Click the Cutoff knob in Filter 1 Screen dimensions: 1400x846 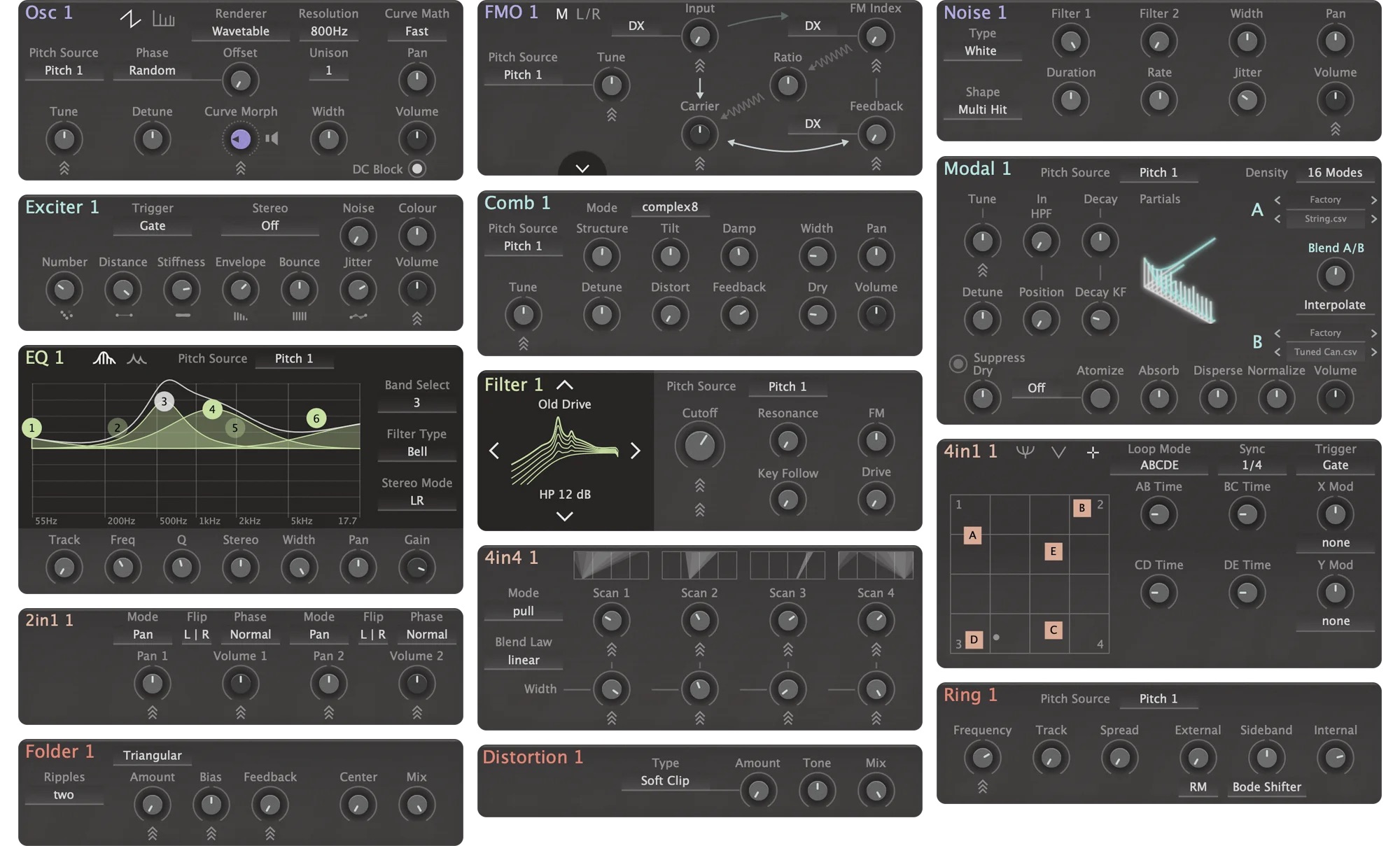[699, 446]
